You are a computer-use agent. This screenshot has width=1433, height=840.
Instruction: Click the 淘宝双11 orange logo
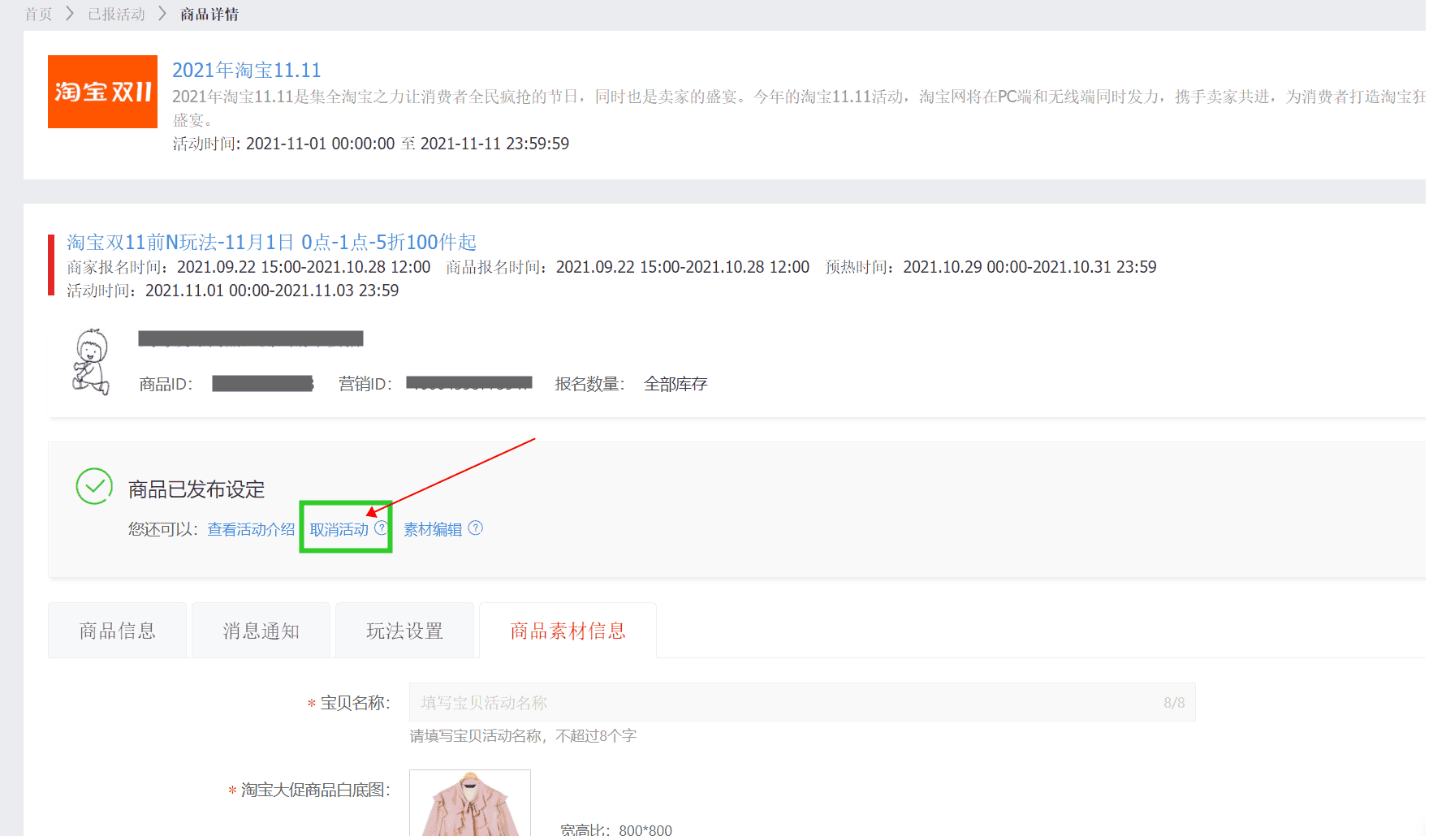click(x=102, y=92)
